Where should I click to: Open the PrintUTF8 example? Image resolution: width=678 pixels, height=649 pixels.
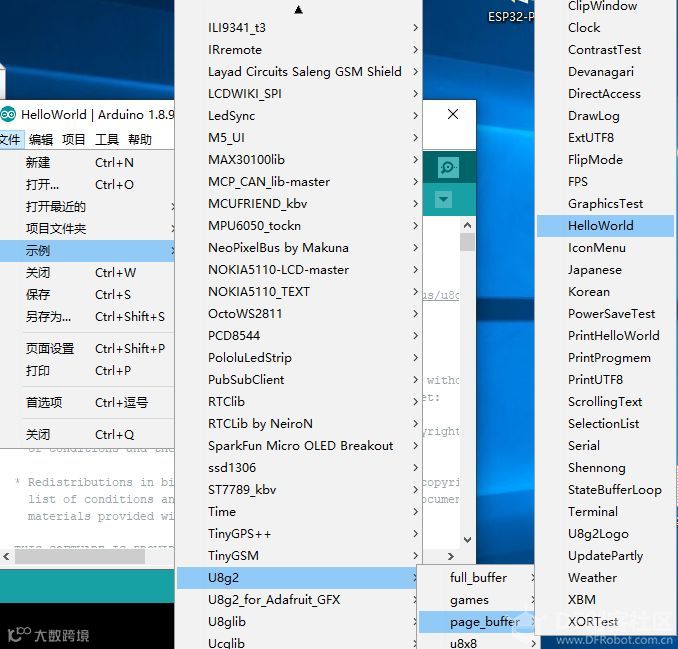click(605, 380)
